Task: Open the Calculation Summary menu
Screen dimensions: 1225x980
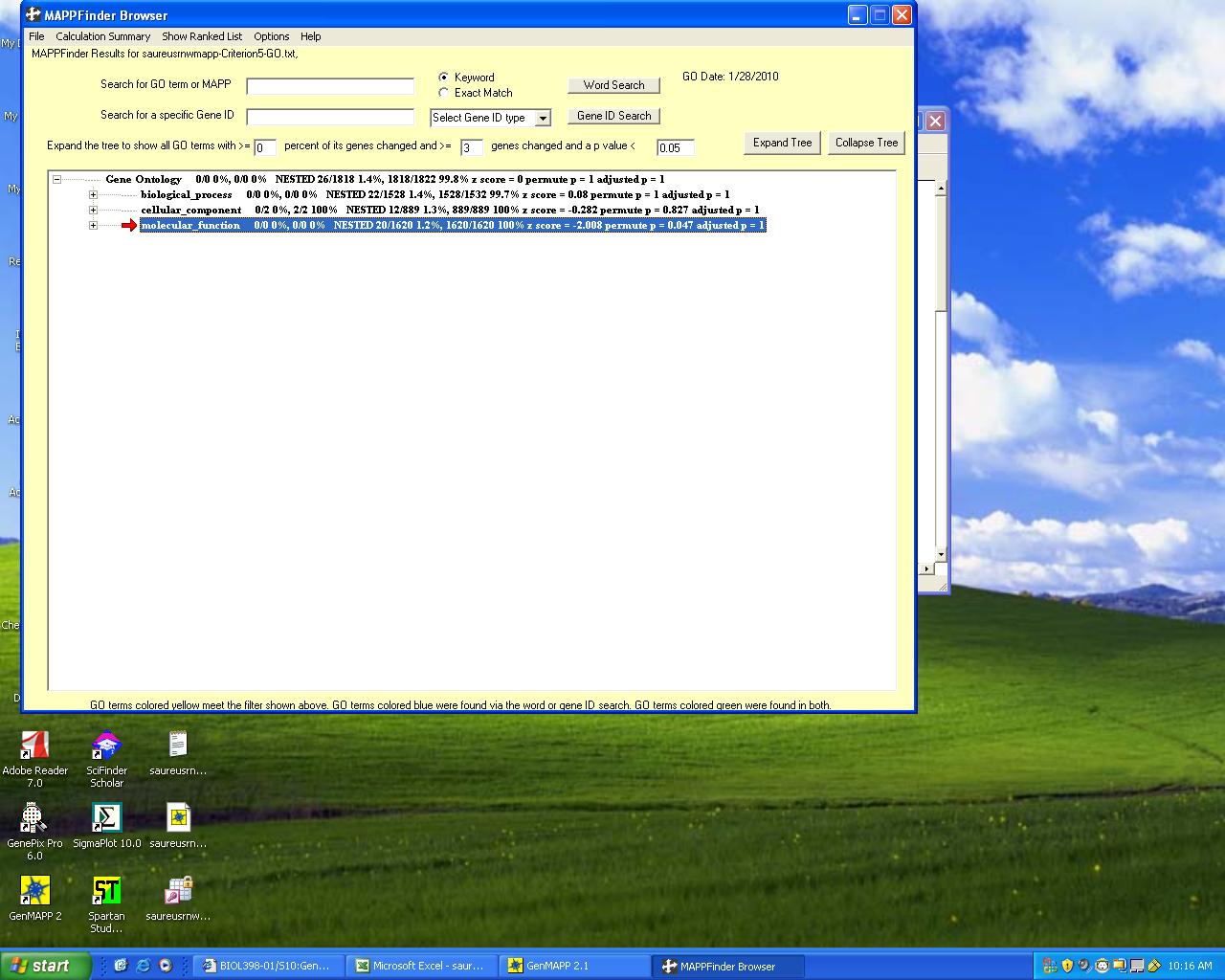Action: pyautogui.click(x=102, y=36)
